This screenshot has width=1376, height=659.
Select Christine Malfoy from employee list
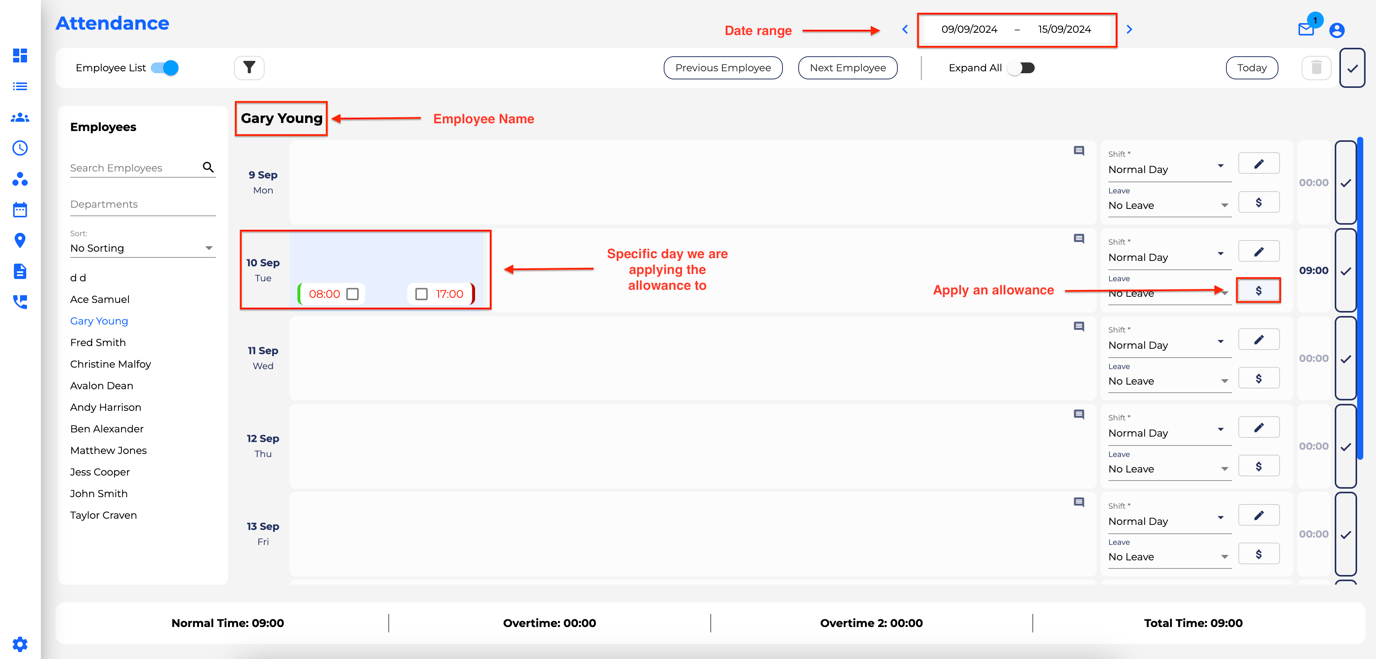click(x=110, y=364)
